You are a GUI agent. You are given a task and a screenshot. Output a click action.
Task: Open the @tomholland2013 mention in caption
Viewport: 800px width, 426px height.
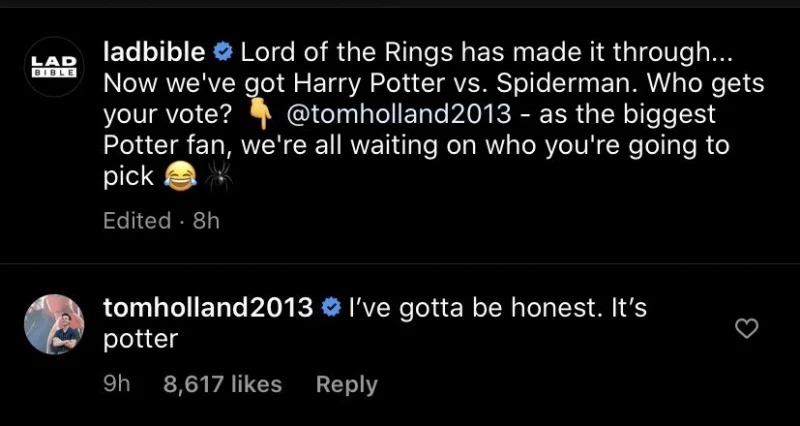pyautogui.click(x=400, y=115)
